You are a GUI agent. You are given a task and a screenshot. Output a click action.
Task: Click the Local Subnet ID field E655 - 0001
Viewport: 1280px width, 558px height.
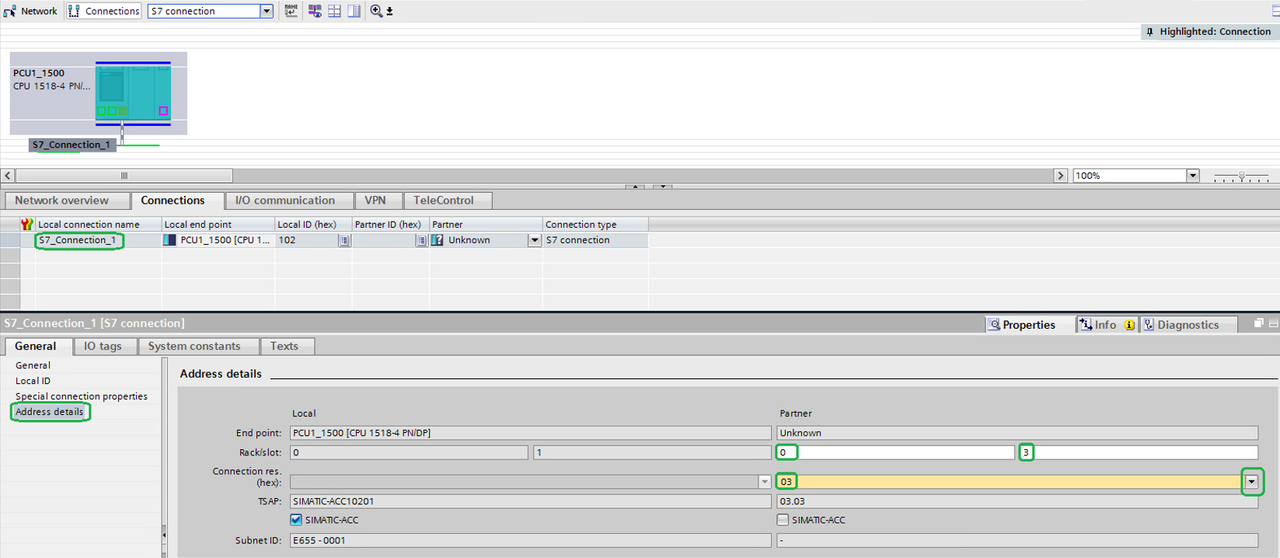[530, 540]
